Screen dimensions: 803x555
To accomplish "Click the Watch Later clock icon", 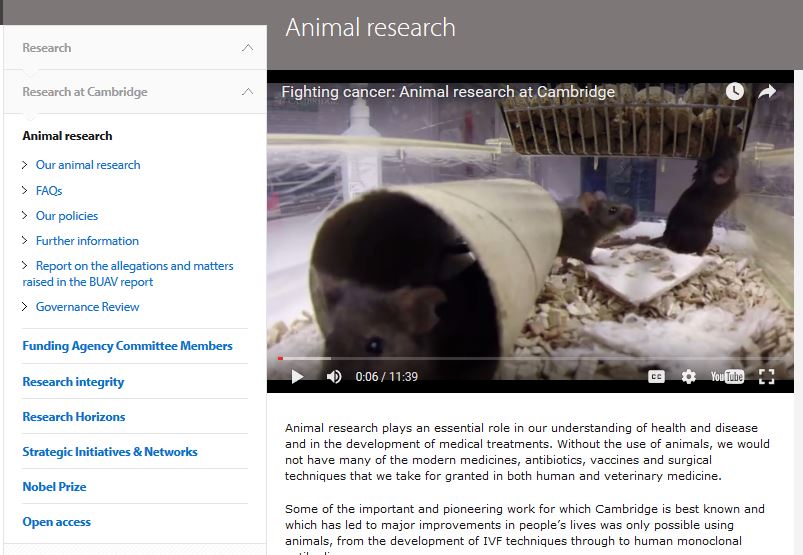I will [735, 92].
